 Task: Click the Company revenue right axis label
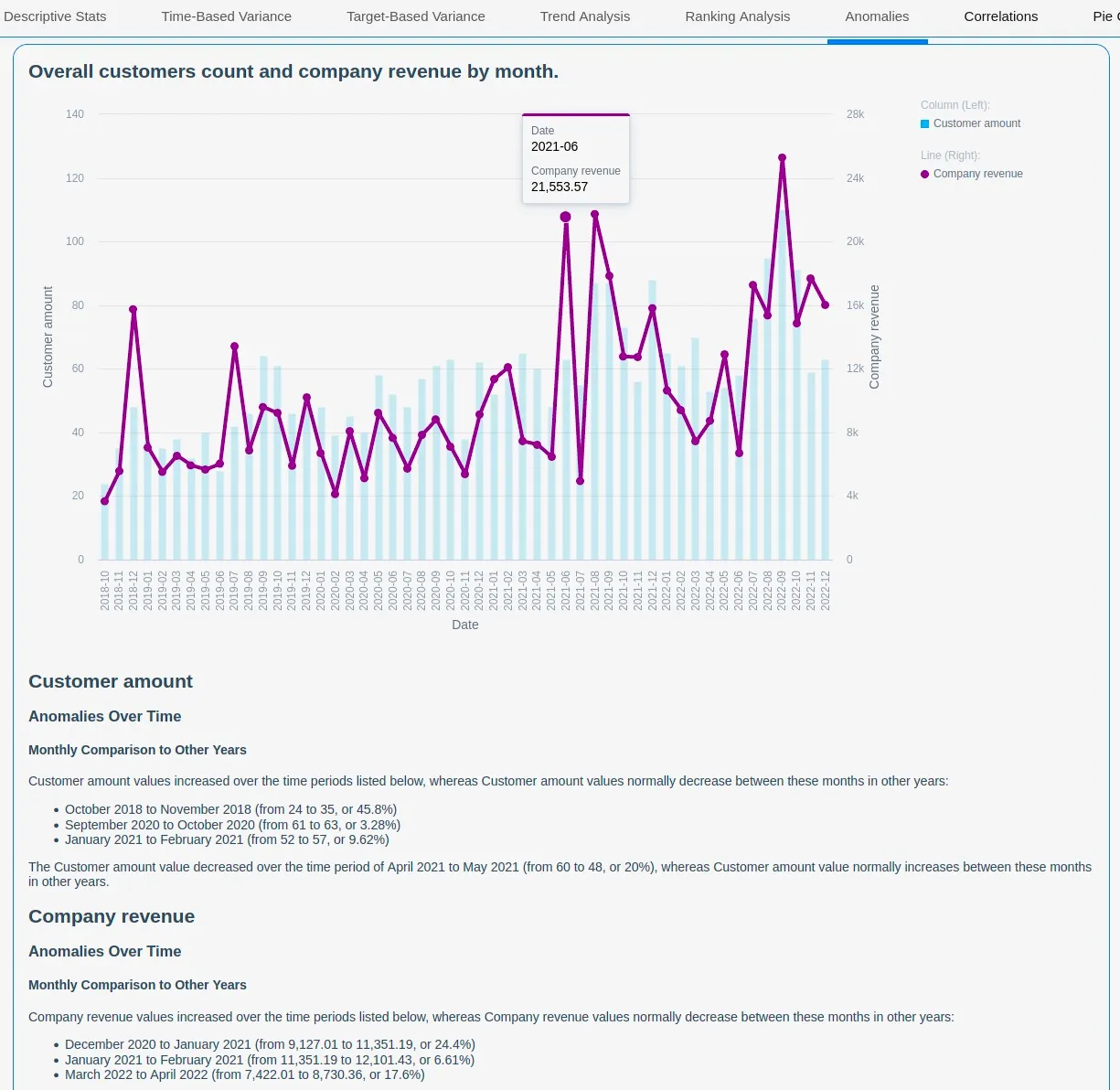point(874,336)
